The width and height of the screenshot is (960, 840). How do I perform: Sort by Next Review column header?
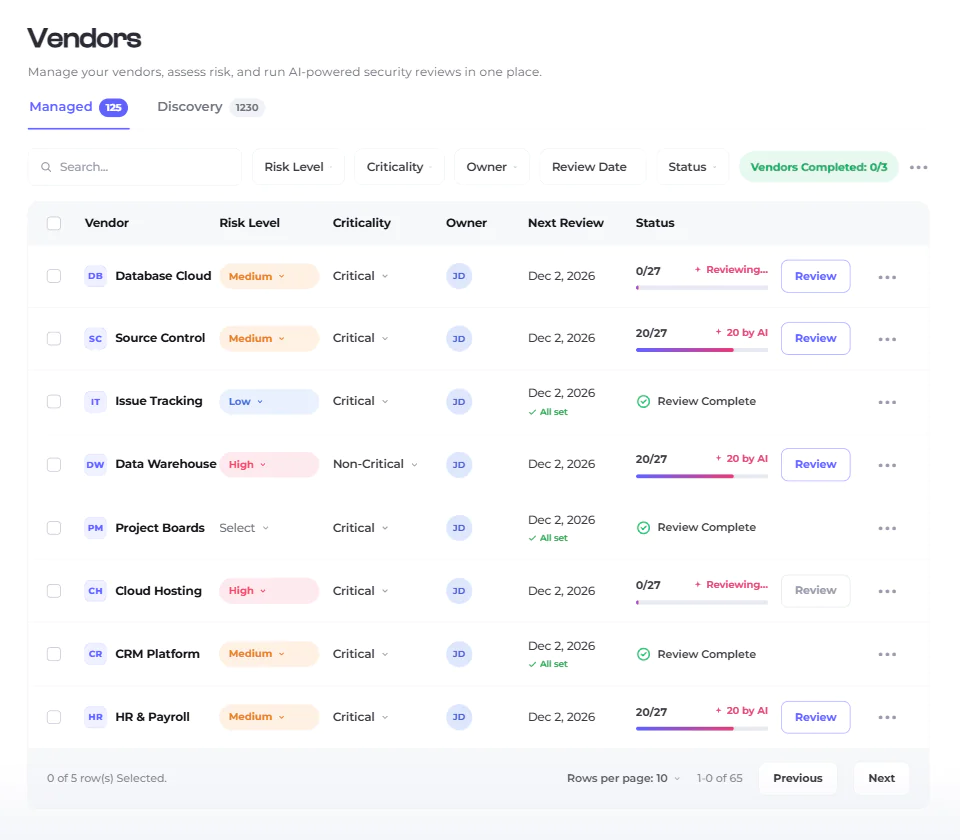[x=566, y=223]
